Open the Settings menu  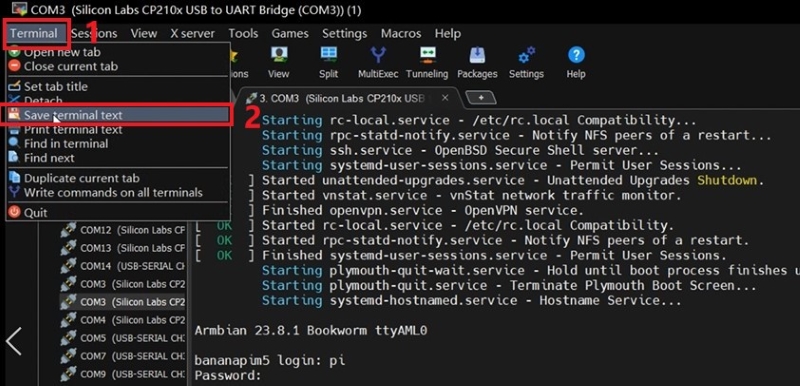pos(344,34)
